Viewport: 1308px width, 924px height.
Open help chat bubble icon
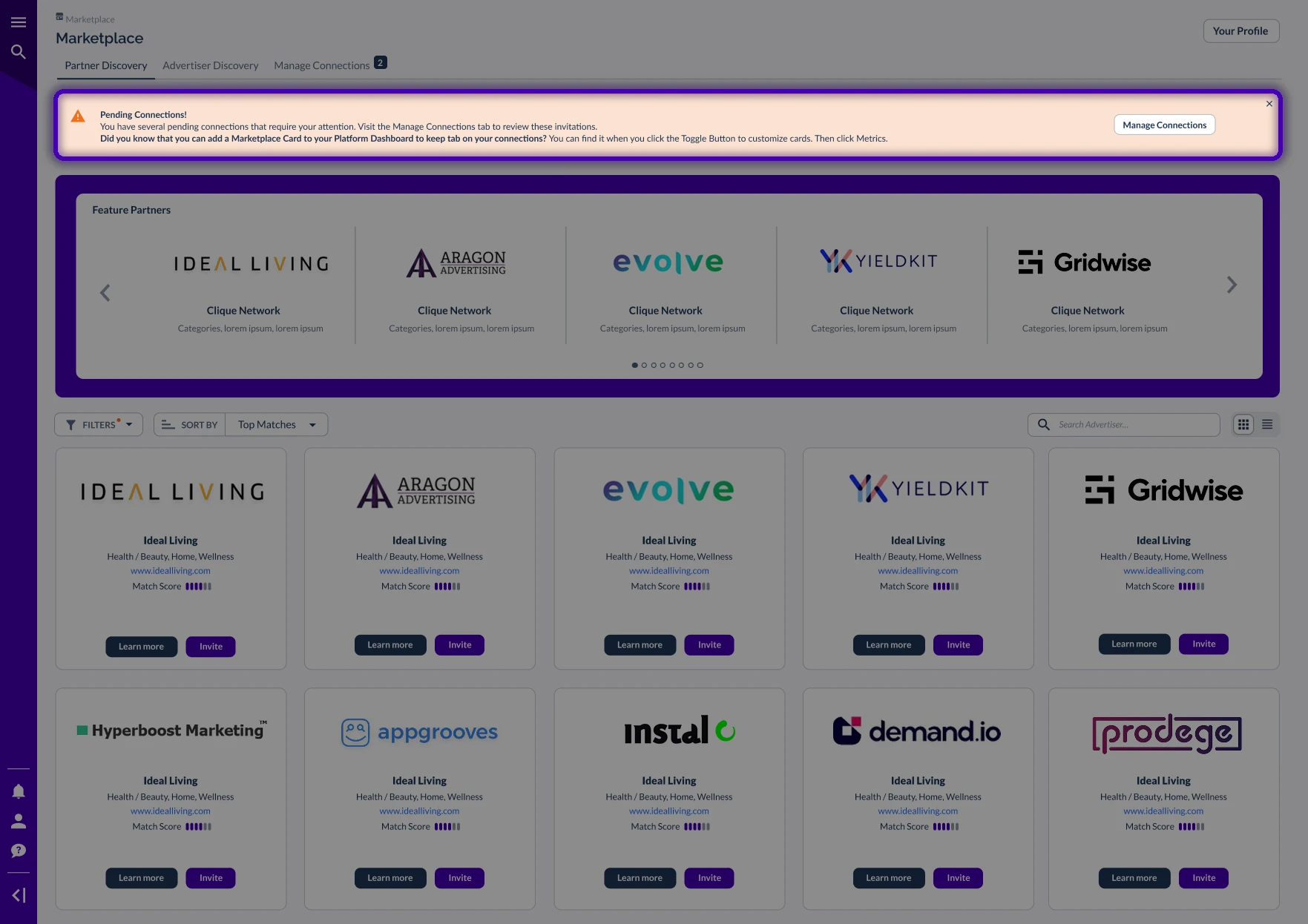coord(19,851)
